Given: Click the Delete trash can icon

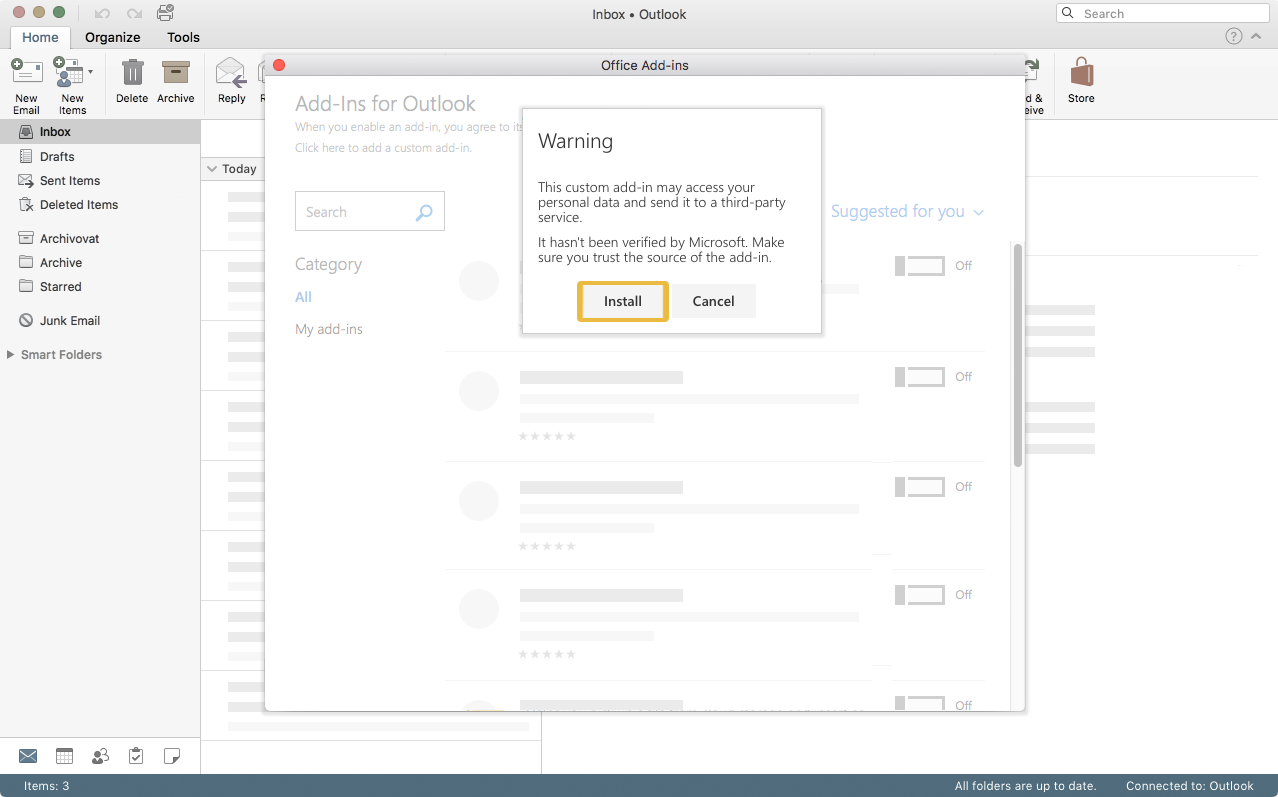Looking at the screenshot, I should (x=132, y=72).
